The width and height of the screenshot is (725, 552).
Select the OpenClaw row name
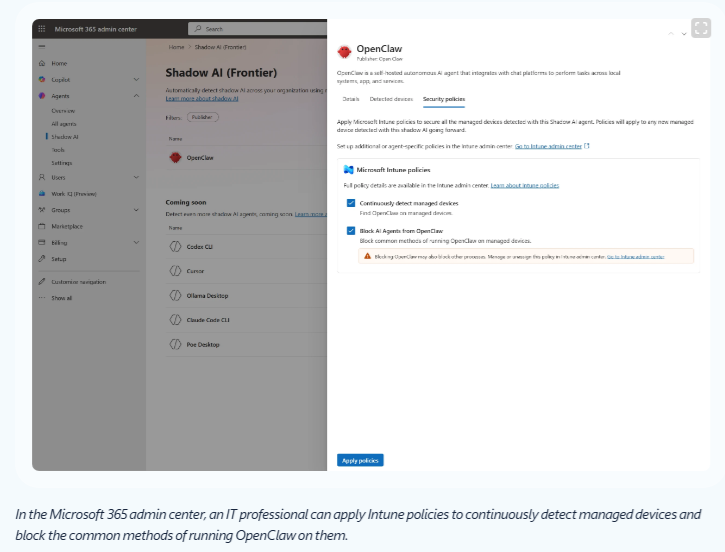coord(200,158)
